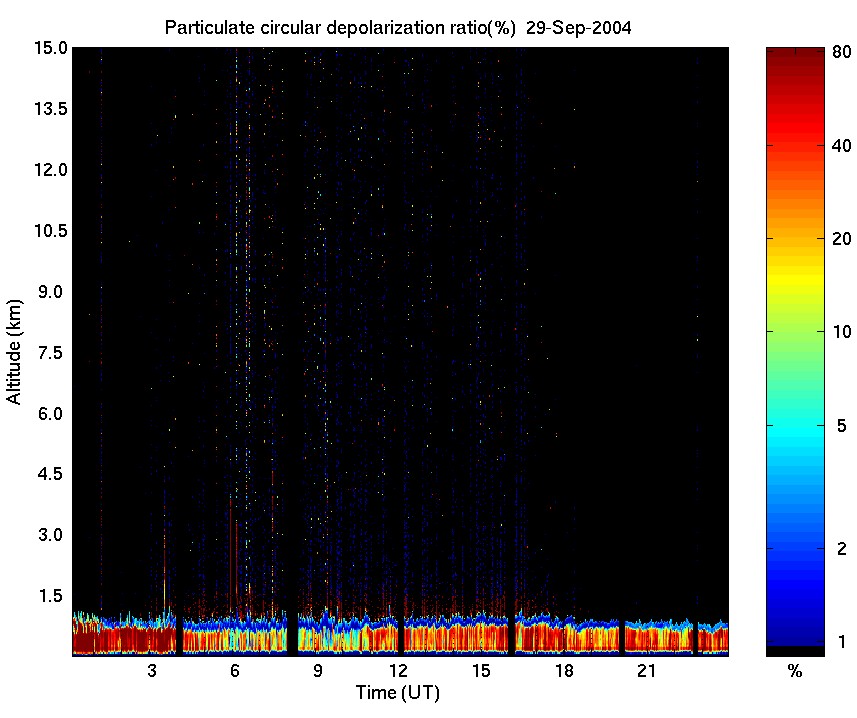Image resolution: width=857 pixels, height=718 pixels.
Task: Click colorbar label 10
Action: point(841,332)
